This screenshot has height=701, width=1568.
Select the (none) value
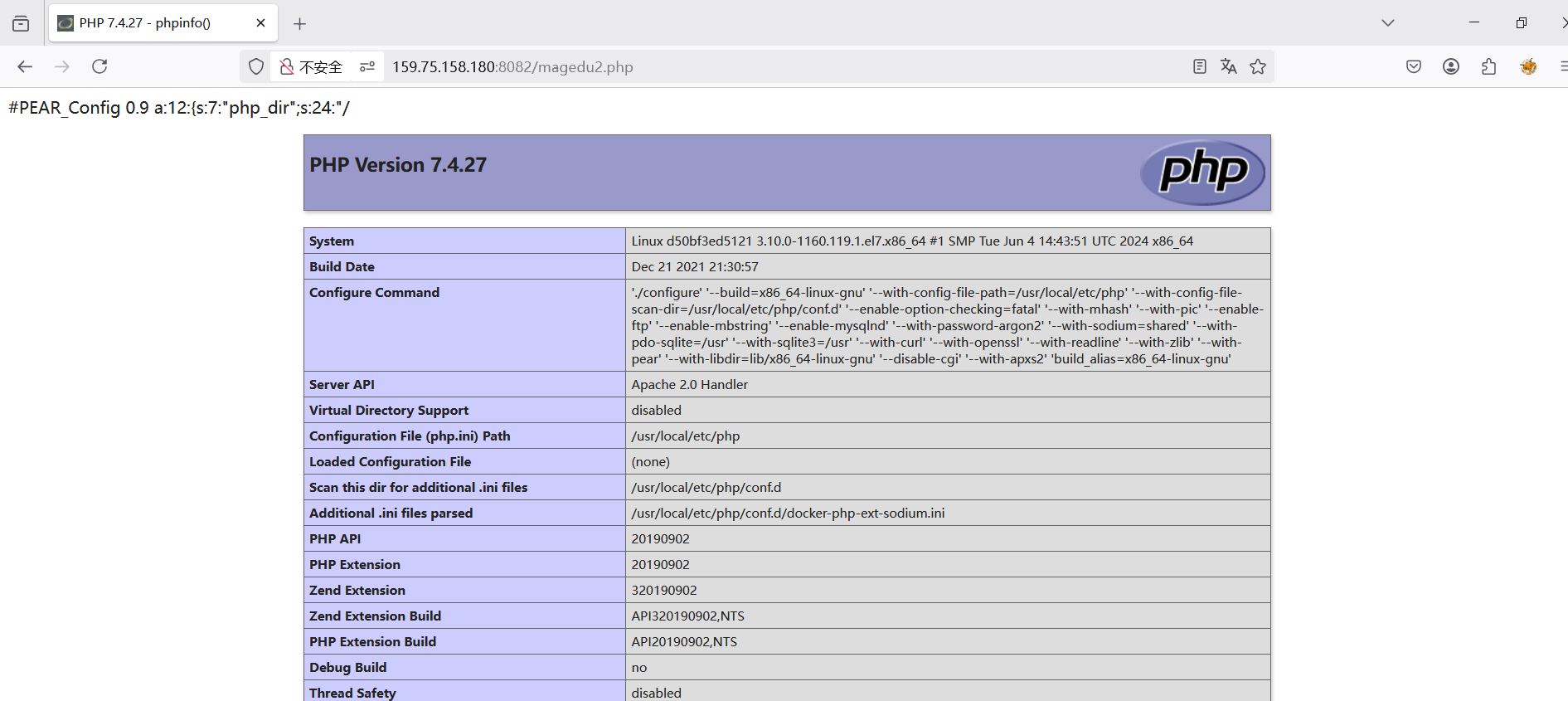coord(650,462)
